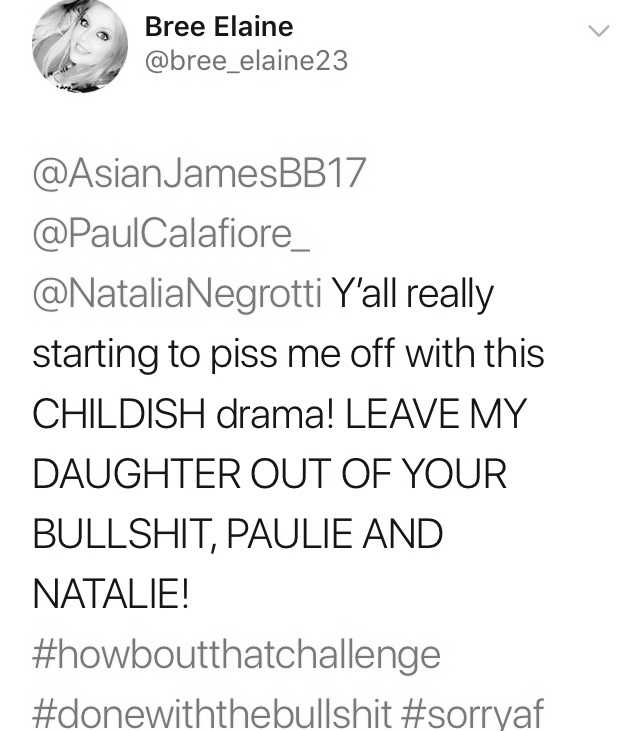Open the Bree Elaine display name

[219, 27]
